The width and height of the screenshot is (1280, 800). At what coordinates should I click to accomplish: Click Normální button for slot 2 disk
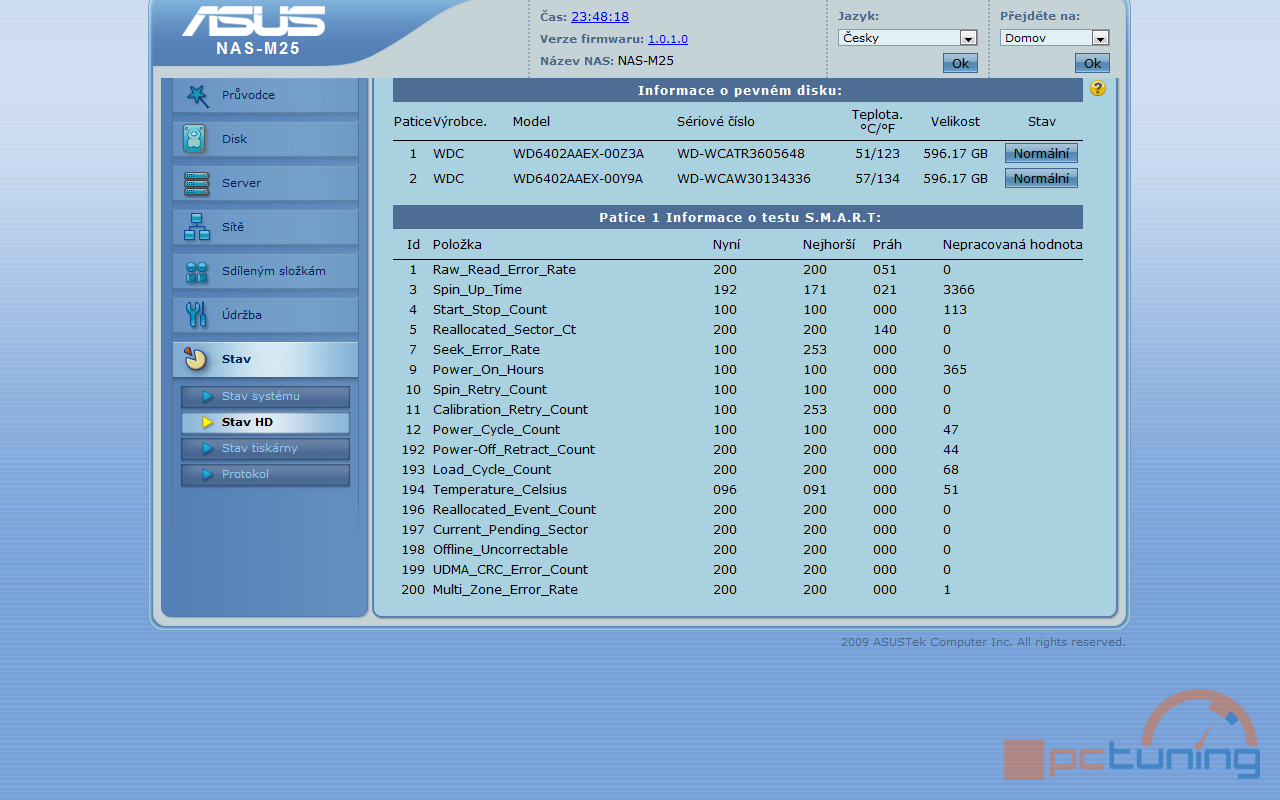pyautogui.click(x=1041, y=179)
